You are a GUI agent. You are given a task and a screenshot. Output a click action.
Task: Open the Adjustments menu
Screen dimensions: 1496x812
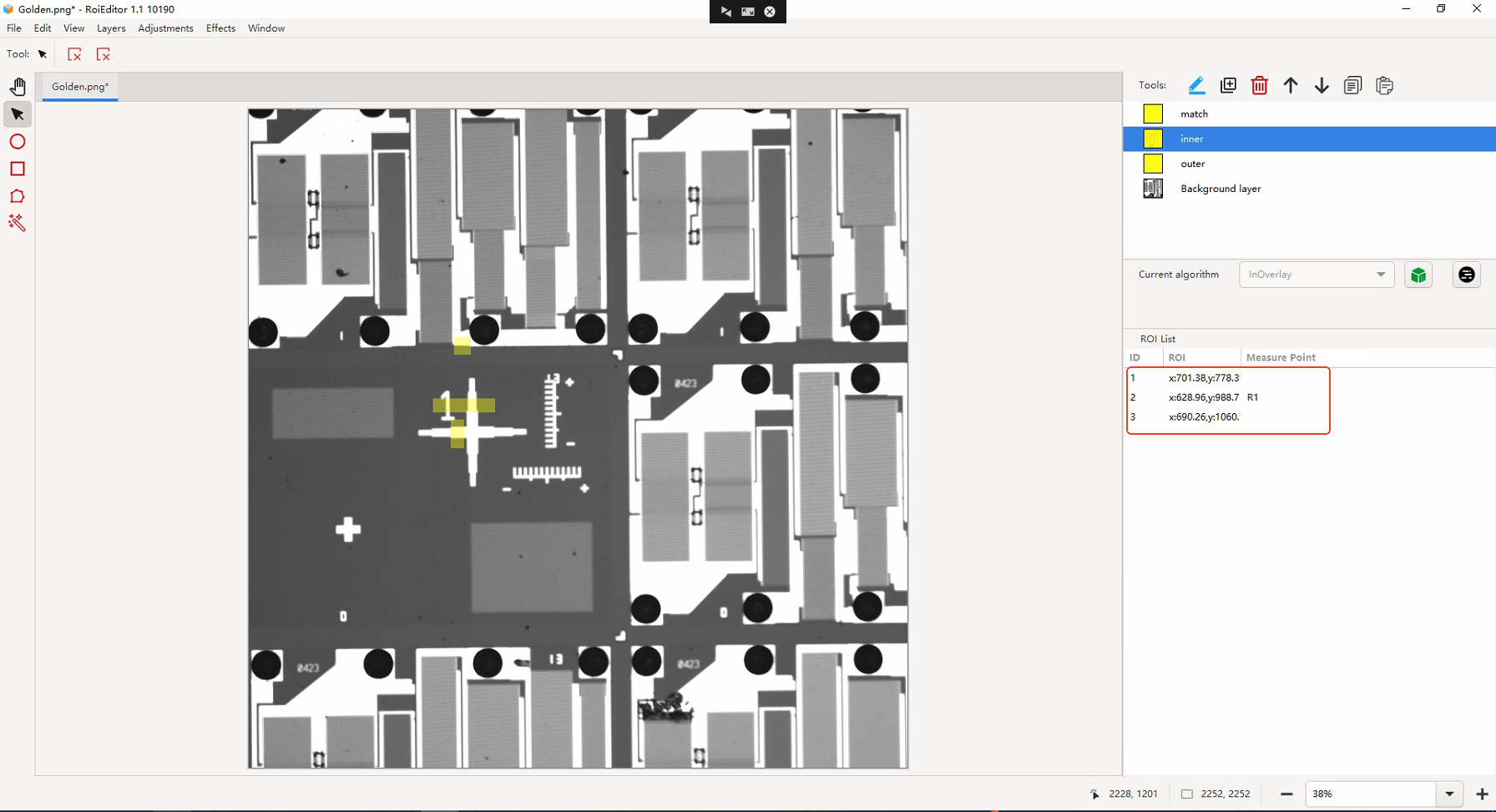click(165, 28)
